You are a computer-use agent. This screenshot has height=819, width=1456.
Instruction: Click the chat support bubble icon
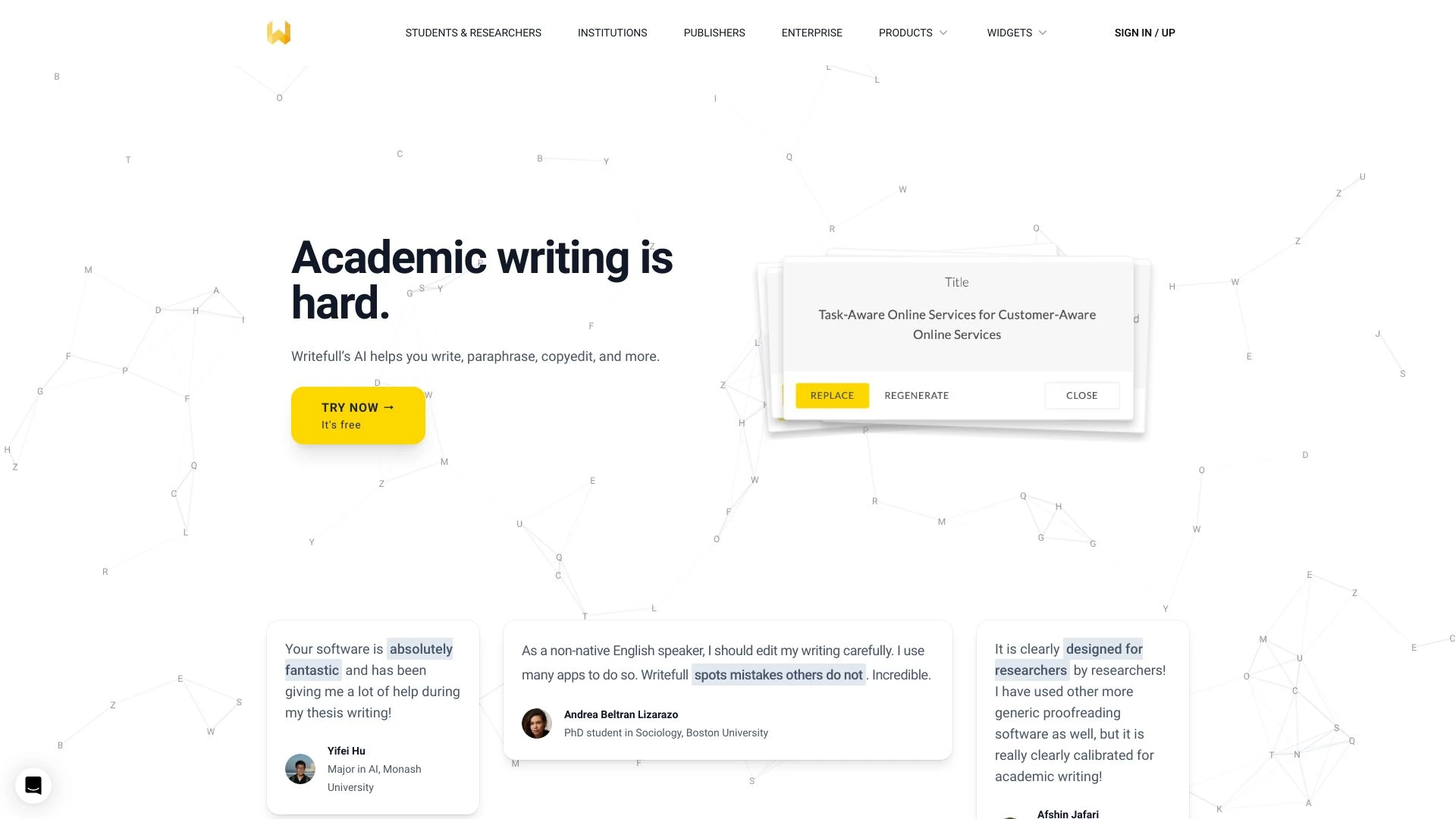[33, 785]
